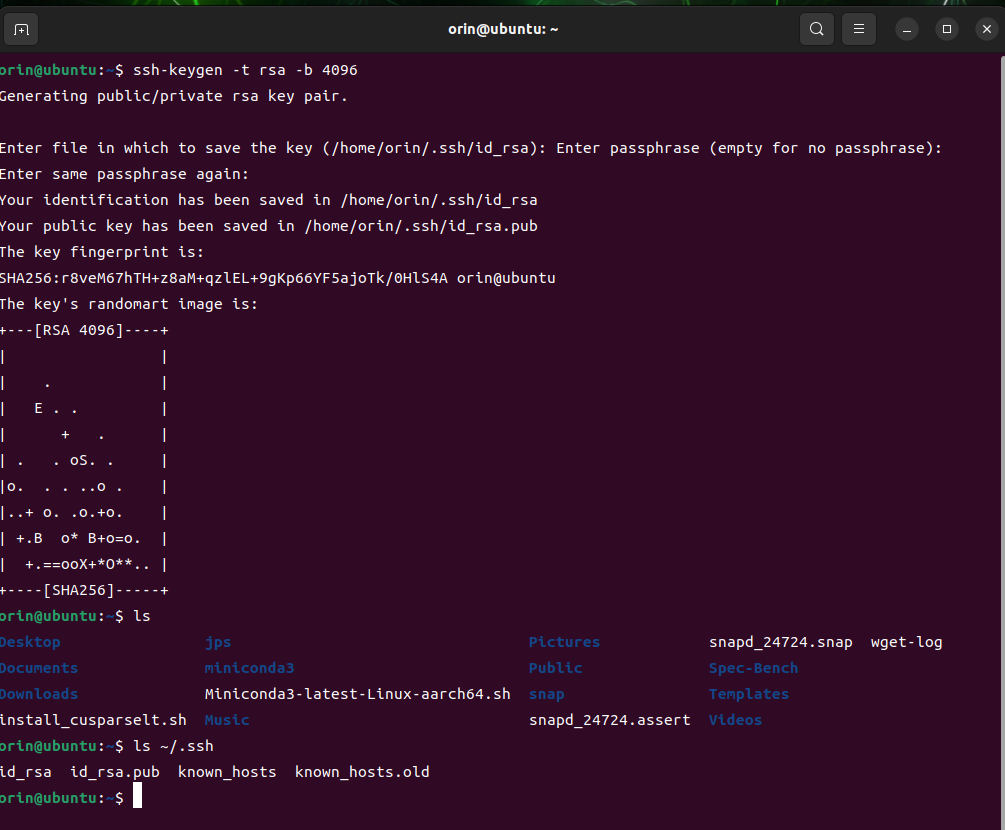Image resolution: width=1005 pixels, height=830 pixels.
Task: Click the snap directory name
Action: [x=547, y=695]
